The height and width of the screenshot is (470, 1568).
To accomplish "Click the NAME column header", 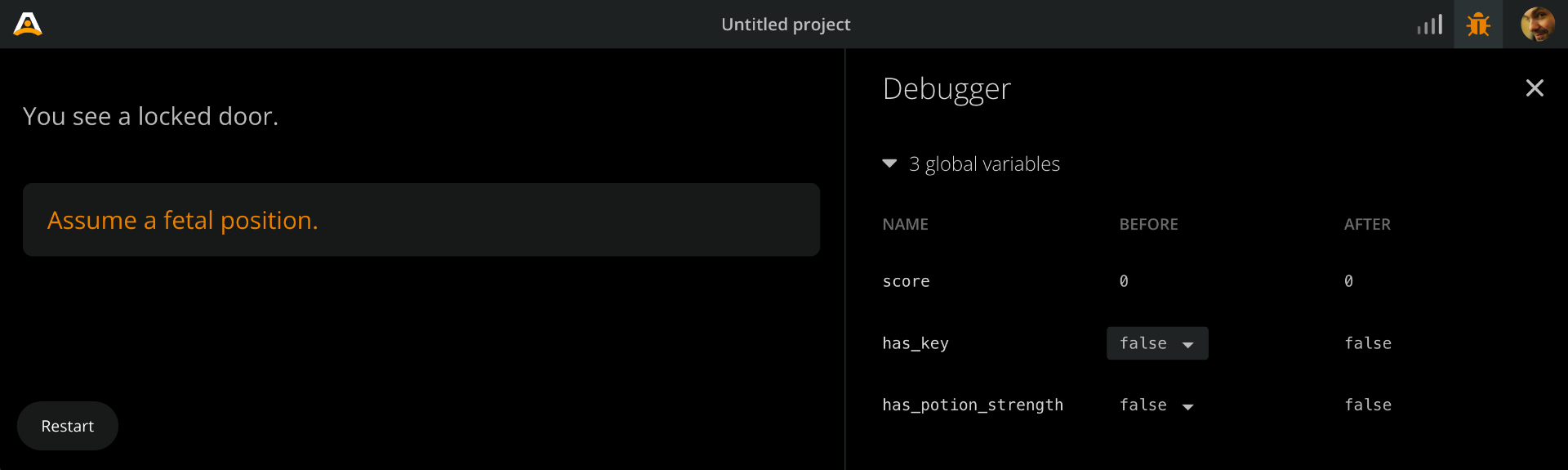I will point(905,224).
